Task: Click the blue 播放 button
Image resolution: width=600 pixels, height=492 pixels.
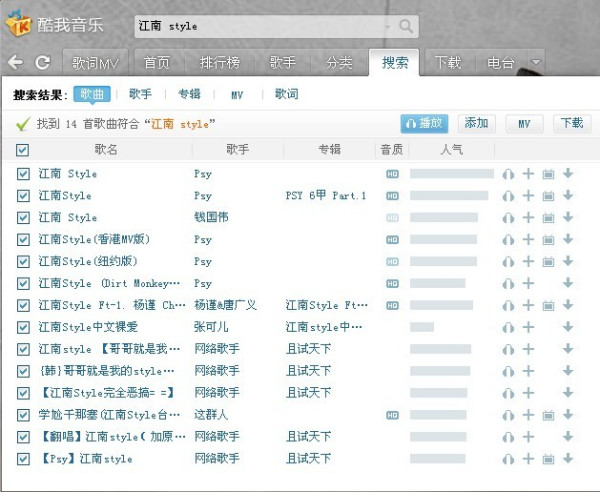Action: tap(424, 124)
